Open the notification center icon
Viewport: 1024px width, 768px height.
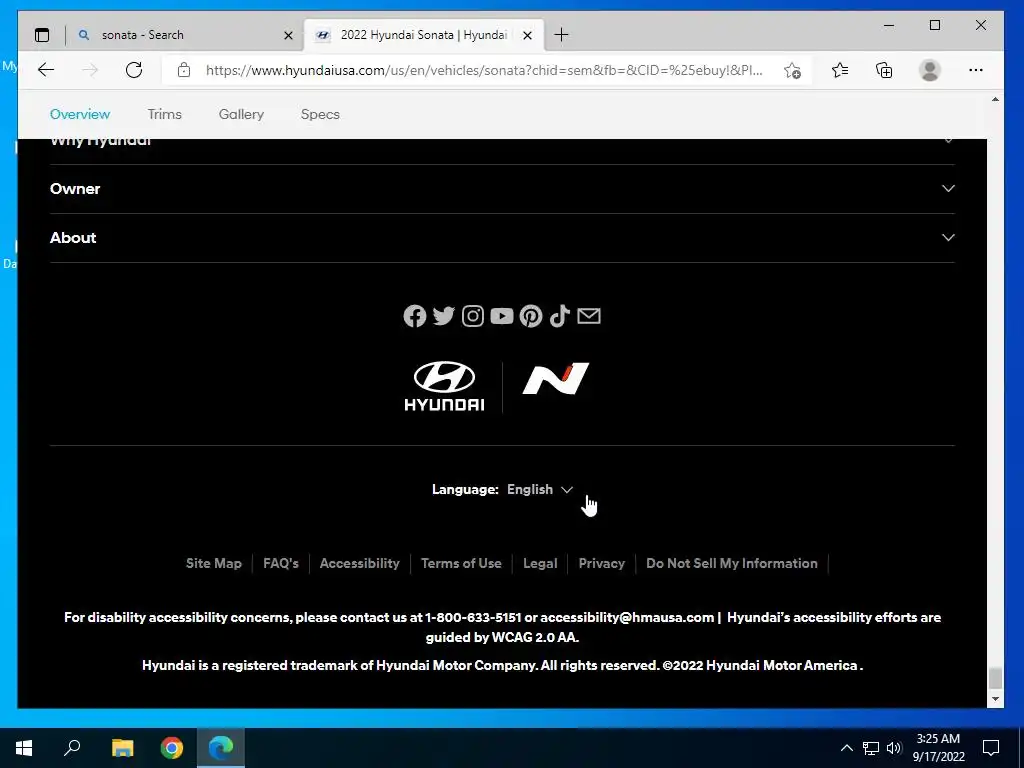coord(991,748)
